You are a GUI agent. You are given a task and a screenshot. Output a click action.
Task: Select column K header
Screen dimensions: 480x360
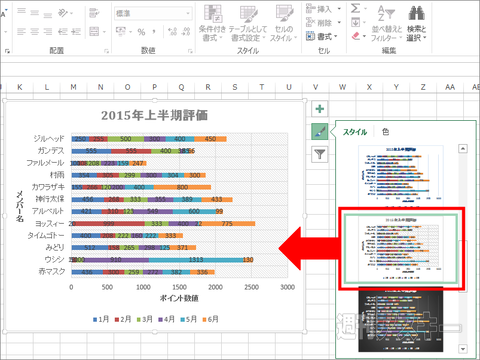(x=20, y=87)
